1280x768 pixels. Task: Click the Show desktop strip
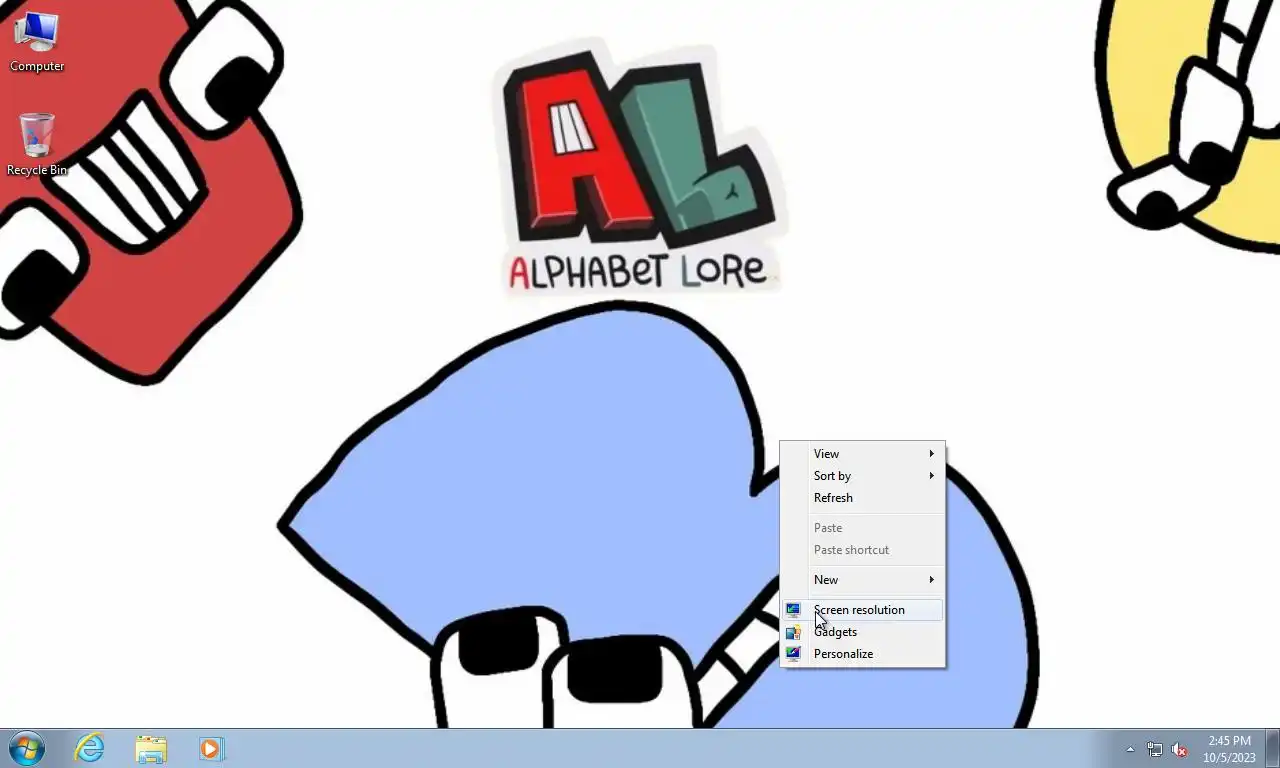(x=1272, y=748)
